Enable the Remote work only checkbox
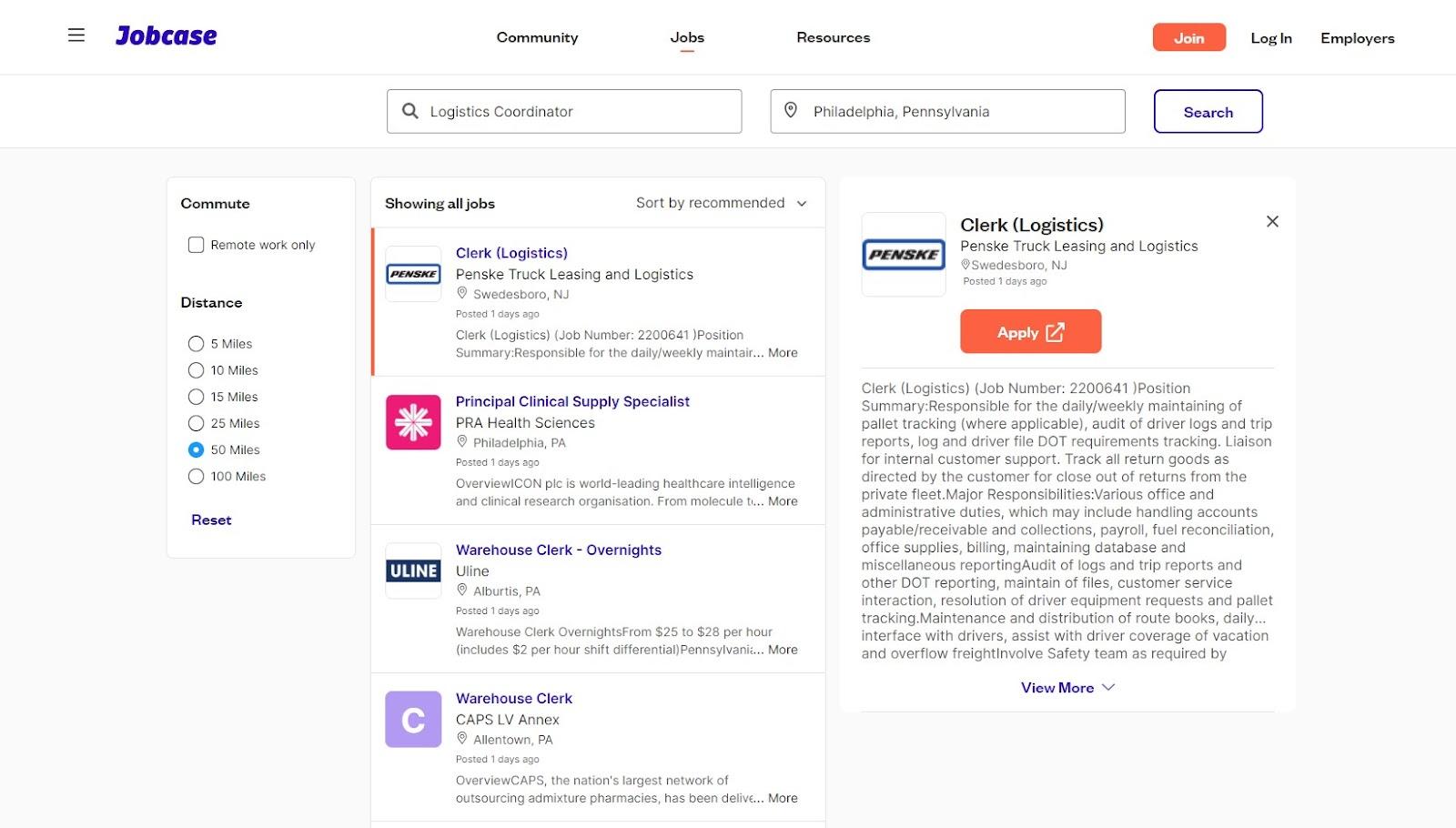 [196, 245]
